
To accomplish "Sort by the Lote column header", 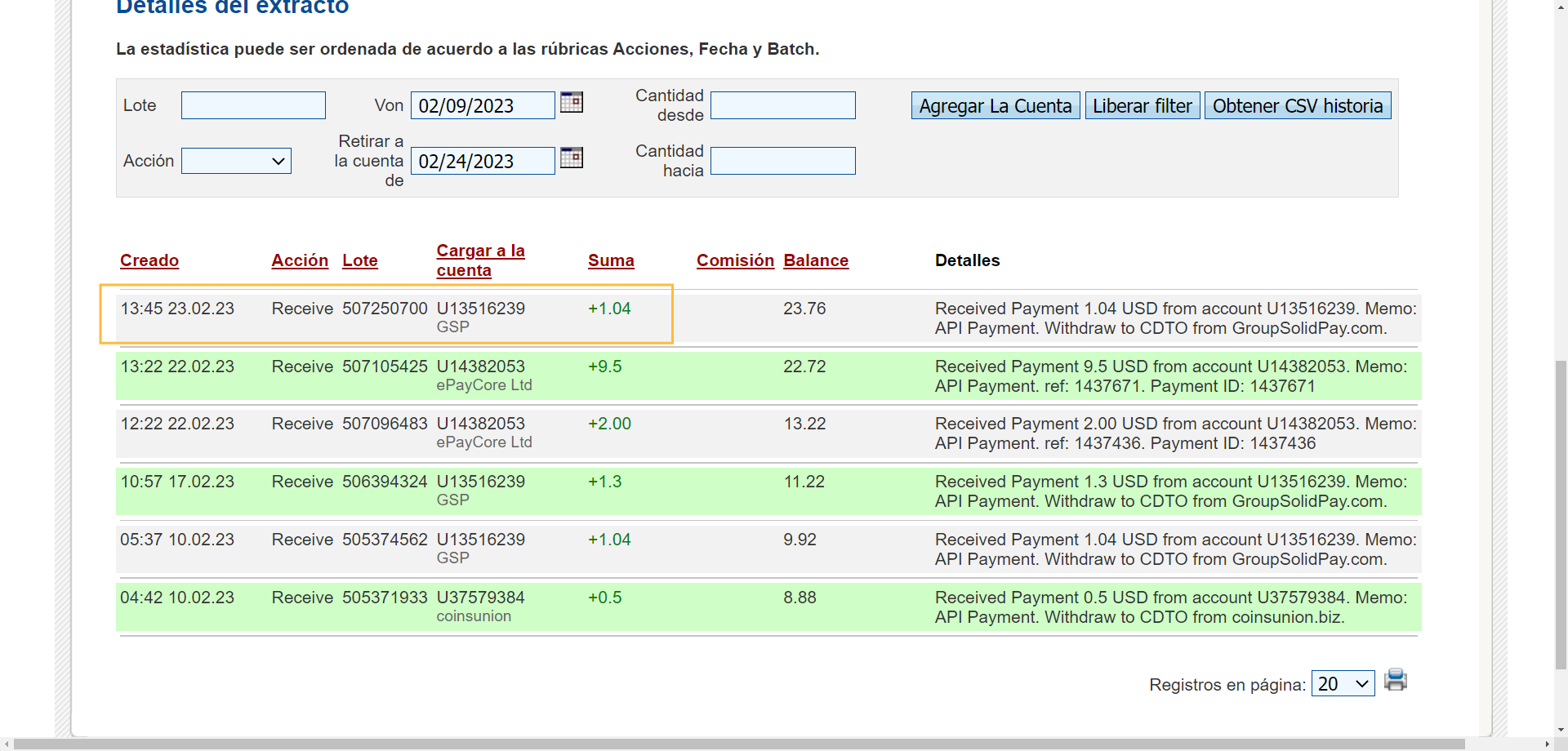I will coord(360,260).
